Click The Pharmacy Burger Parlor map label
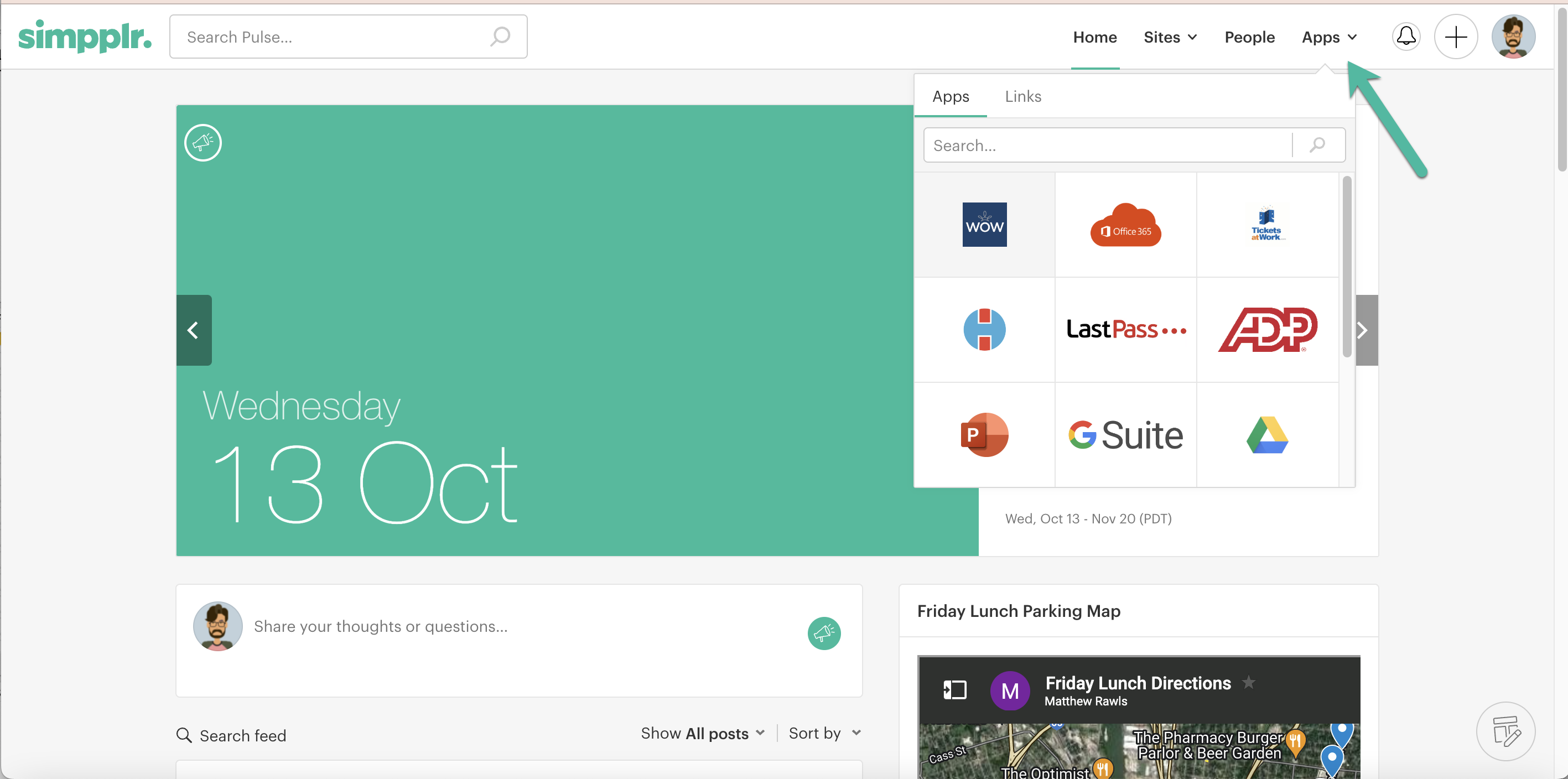The width and height of the screenshot is (1568, 779). [1208, 745]
